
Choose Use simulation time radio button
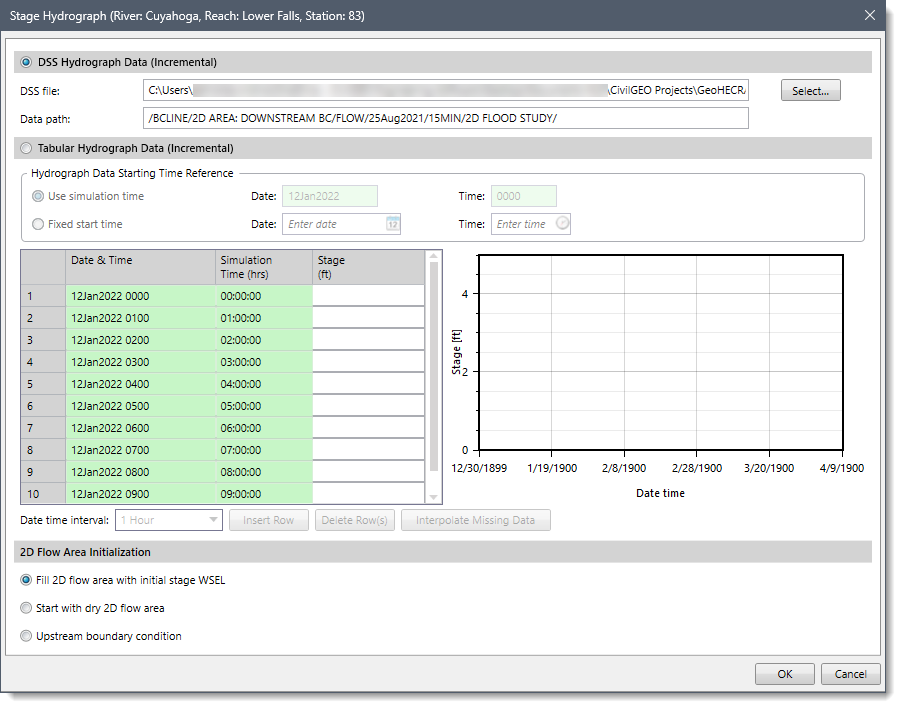38,196
